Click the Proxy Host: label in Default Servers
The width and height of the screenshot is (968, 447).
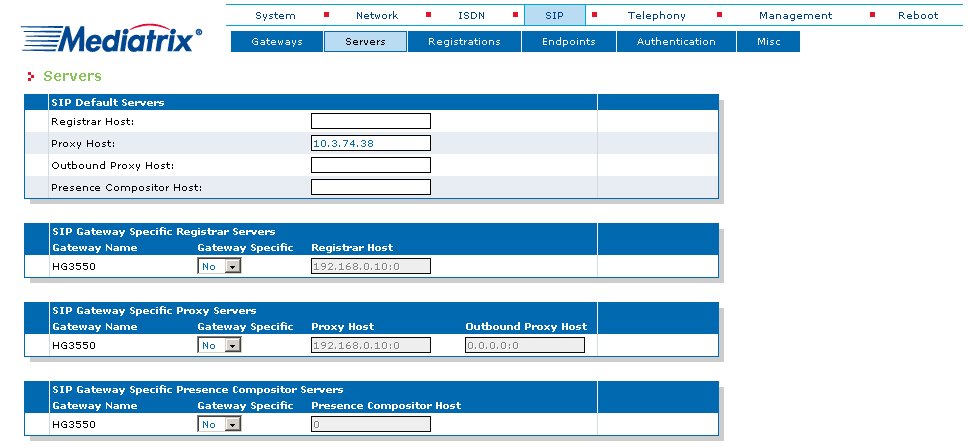[83, 144]
